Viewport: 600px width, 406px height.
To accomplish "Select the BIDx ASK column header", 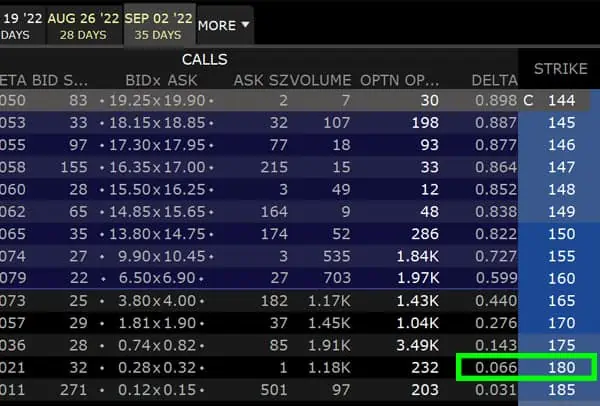I will click(x=165, y=80).
